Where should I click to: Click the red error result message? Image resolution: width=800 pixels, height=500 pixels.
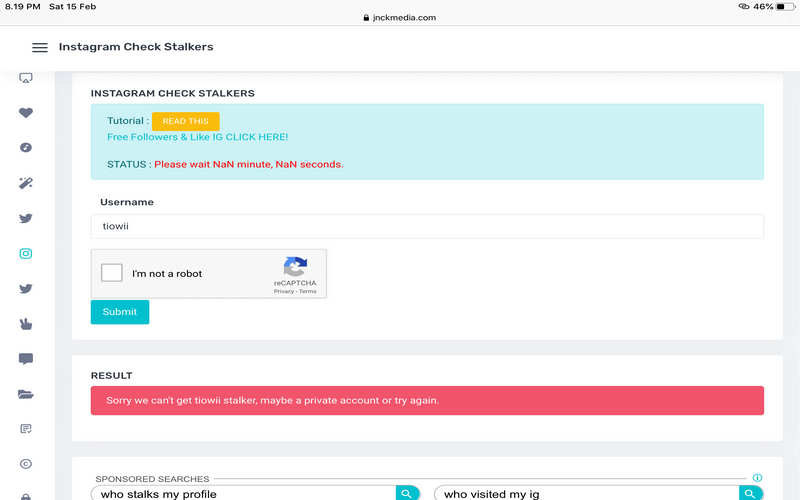427,401
